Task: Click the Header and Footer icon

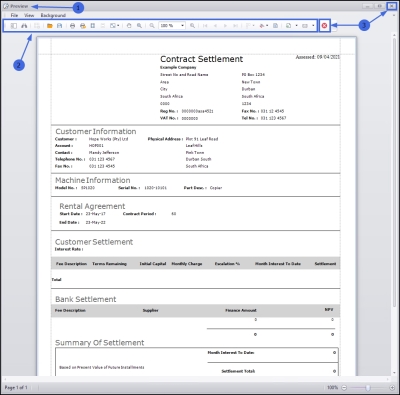Action: [x=103, y=26]
